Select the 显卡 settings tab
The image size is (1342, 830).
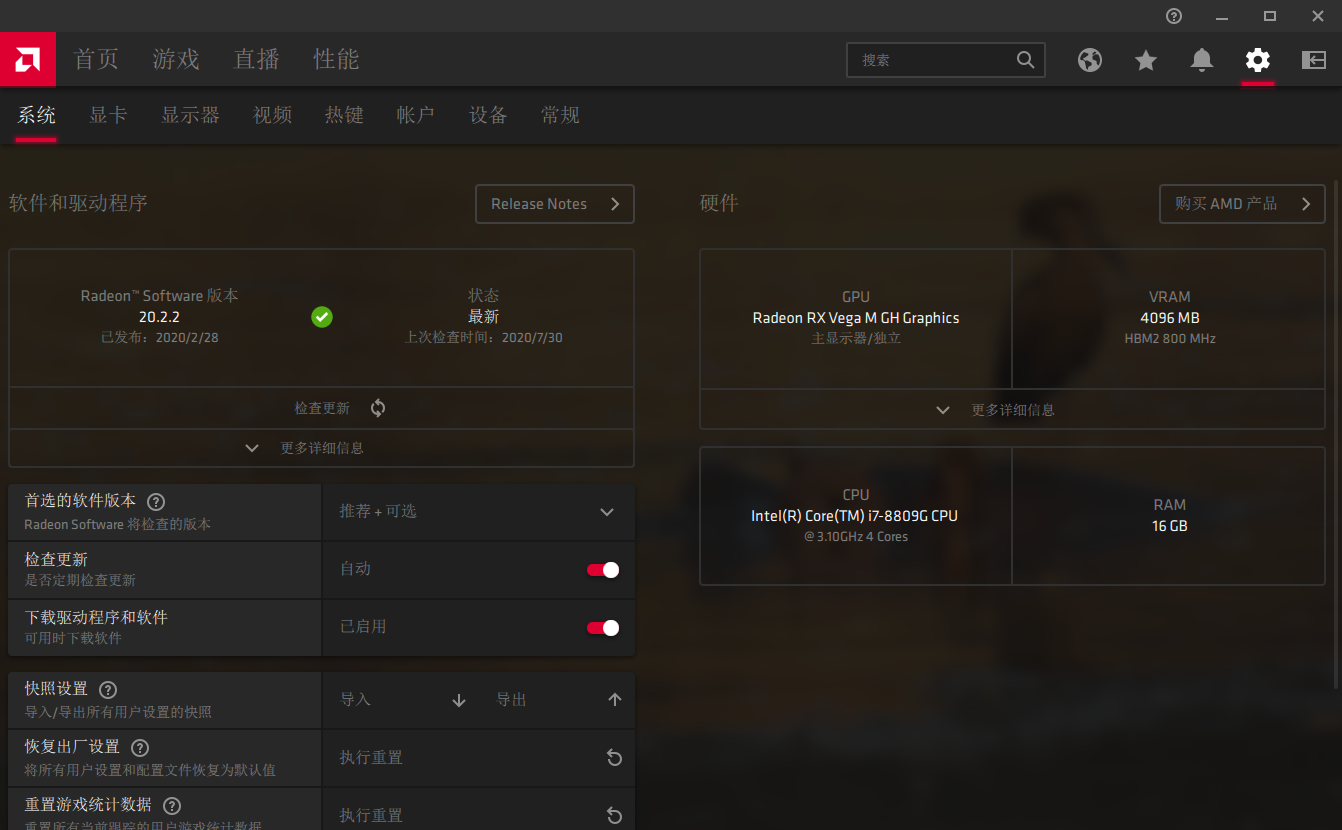click(108, 115)
